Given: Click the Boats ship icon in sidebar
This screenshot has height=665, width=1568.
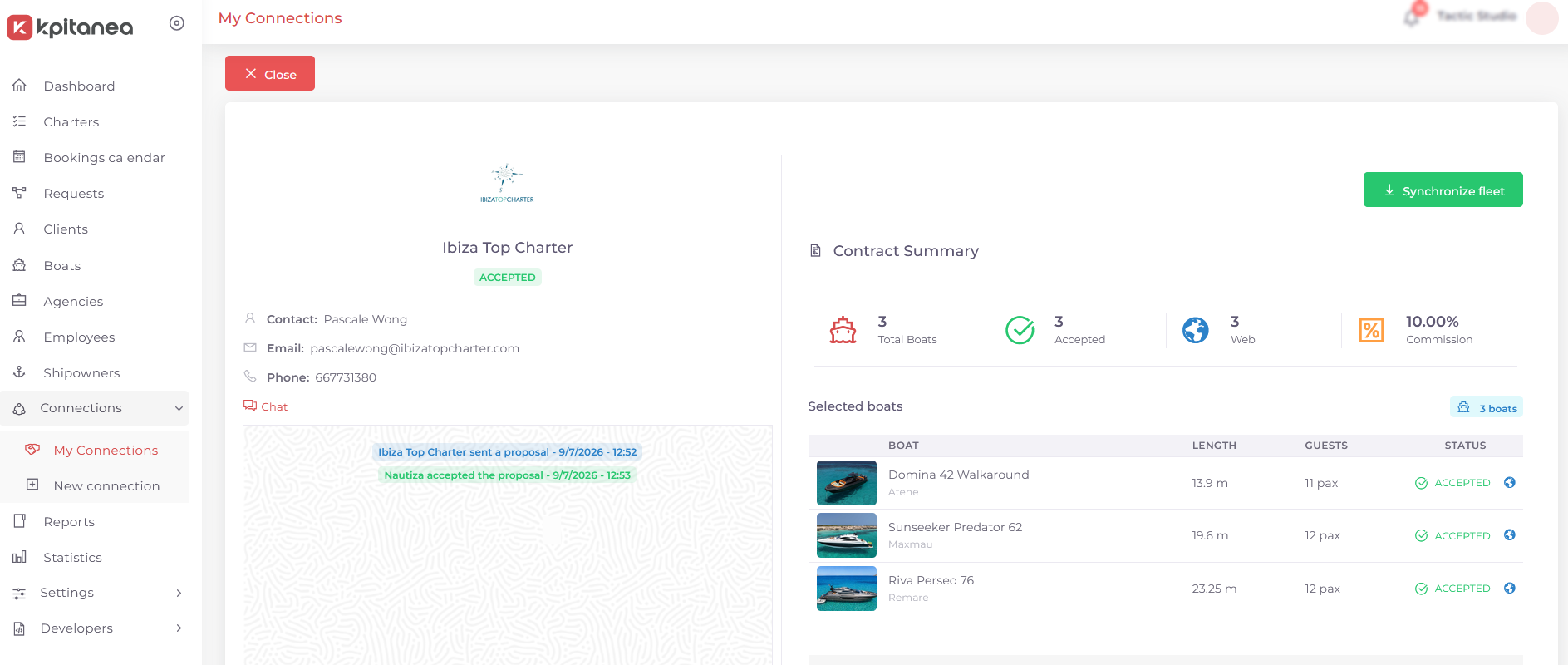Looking at the screenshot, I should tap(19, 265).
